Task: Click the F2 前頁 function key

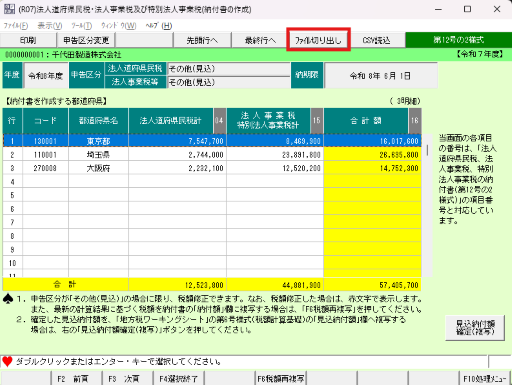Action: 77,379
